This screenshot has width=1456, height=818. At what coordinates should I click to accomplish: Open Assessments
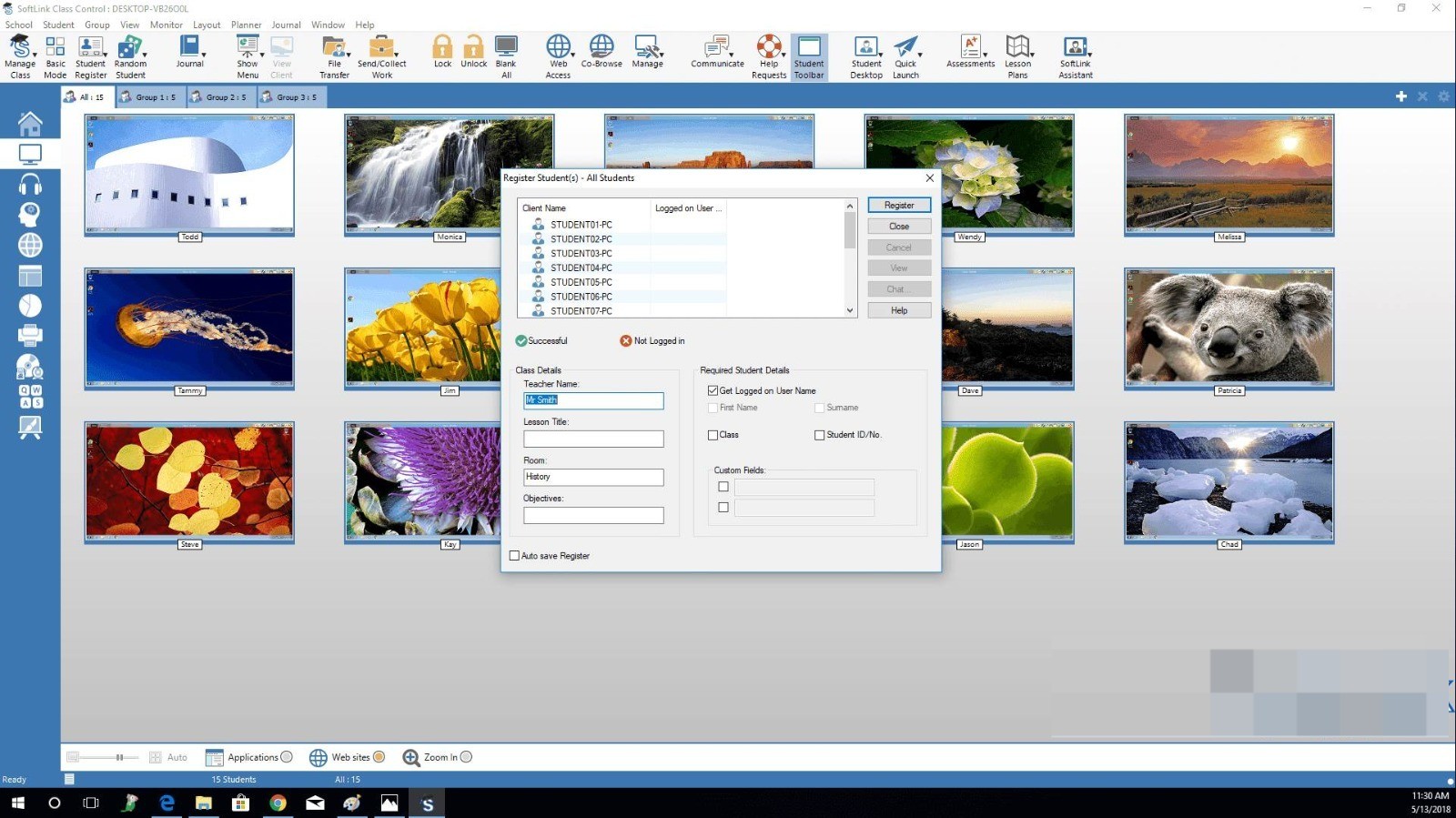point(970,52)
